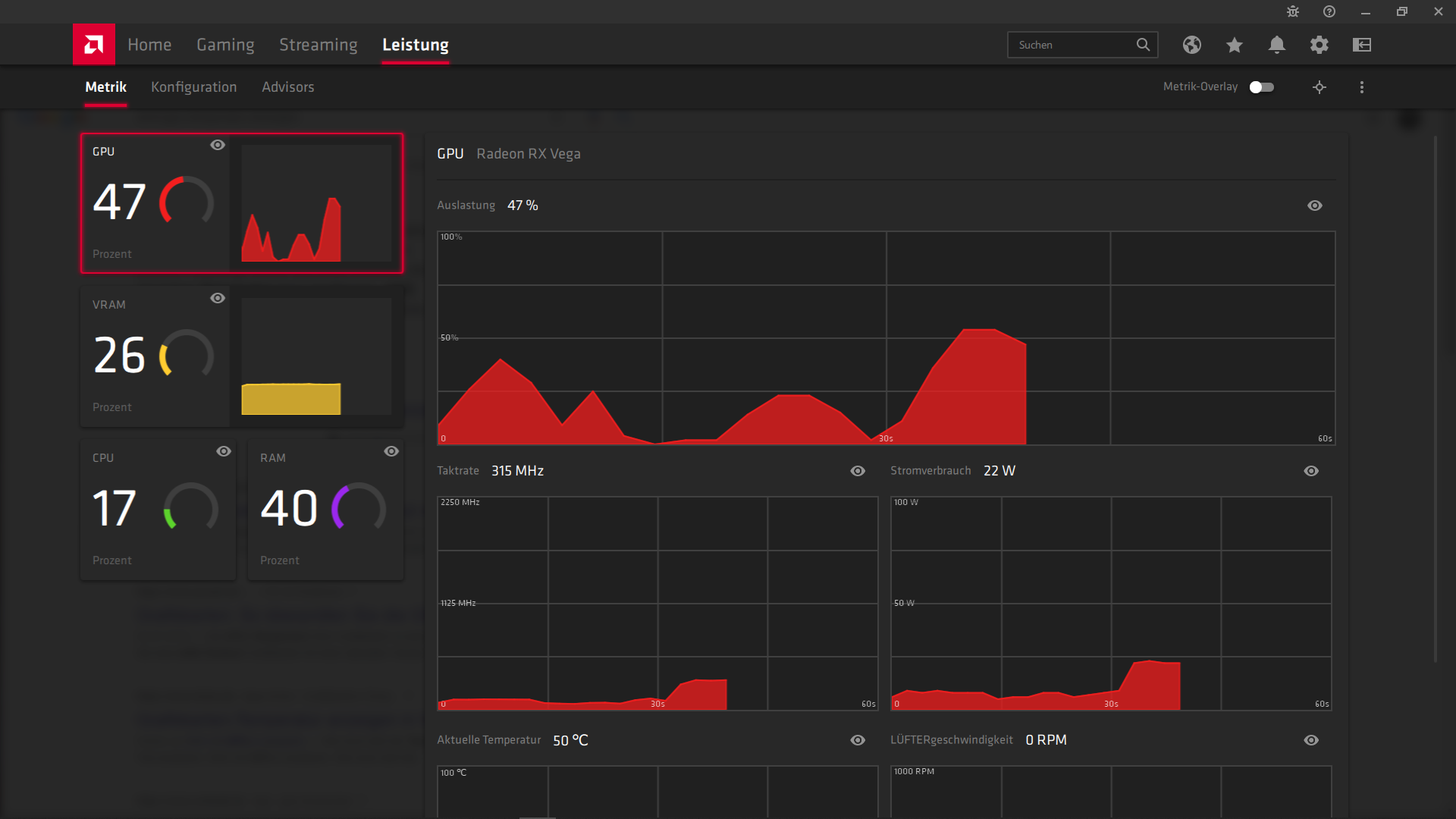Toggle visibility eye on RAM tile

(x=391, y=451)
